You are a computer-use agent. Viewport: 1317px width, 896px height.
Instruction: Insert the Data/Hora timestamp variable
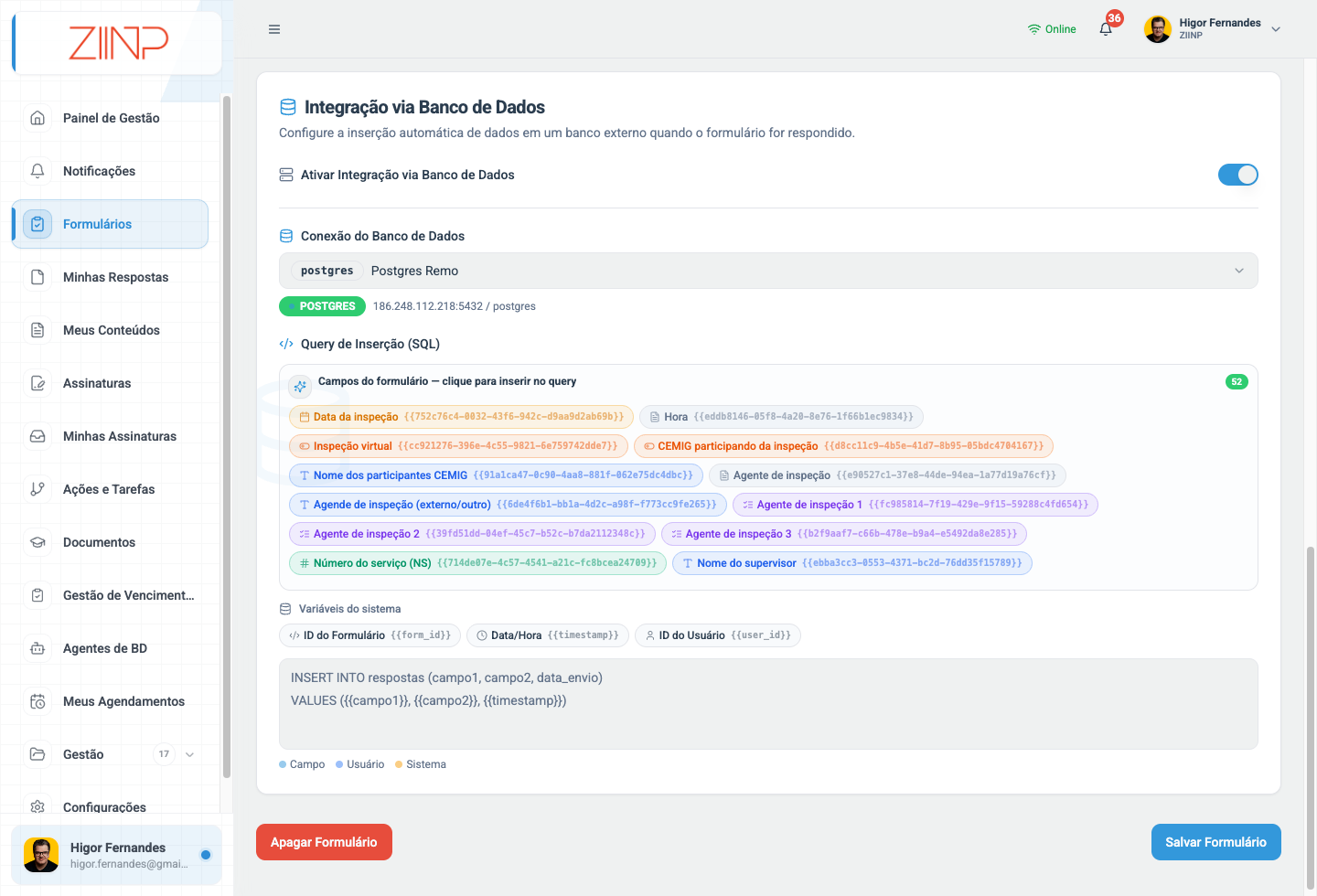(548, 635)
